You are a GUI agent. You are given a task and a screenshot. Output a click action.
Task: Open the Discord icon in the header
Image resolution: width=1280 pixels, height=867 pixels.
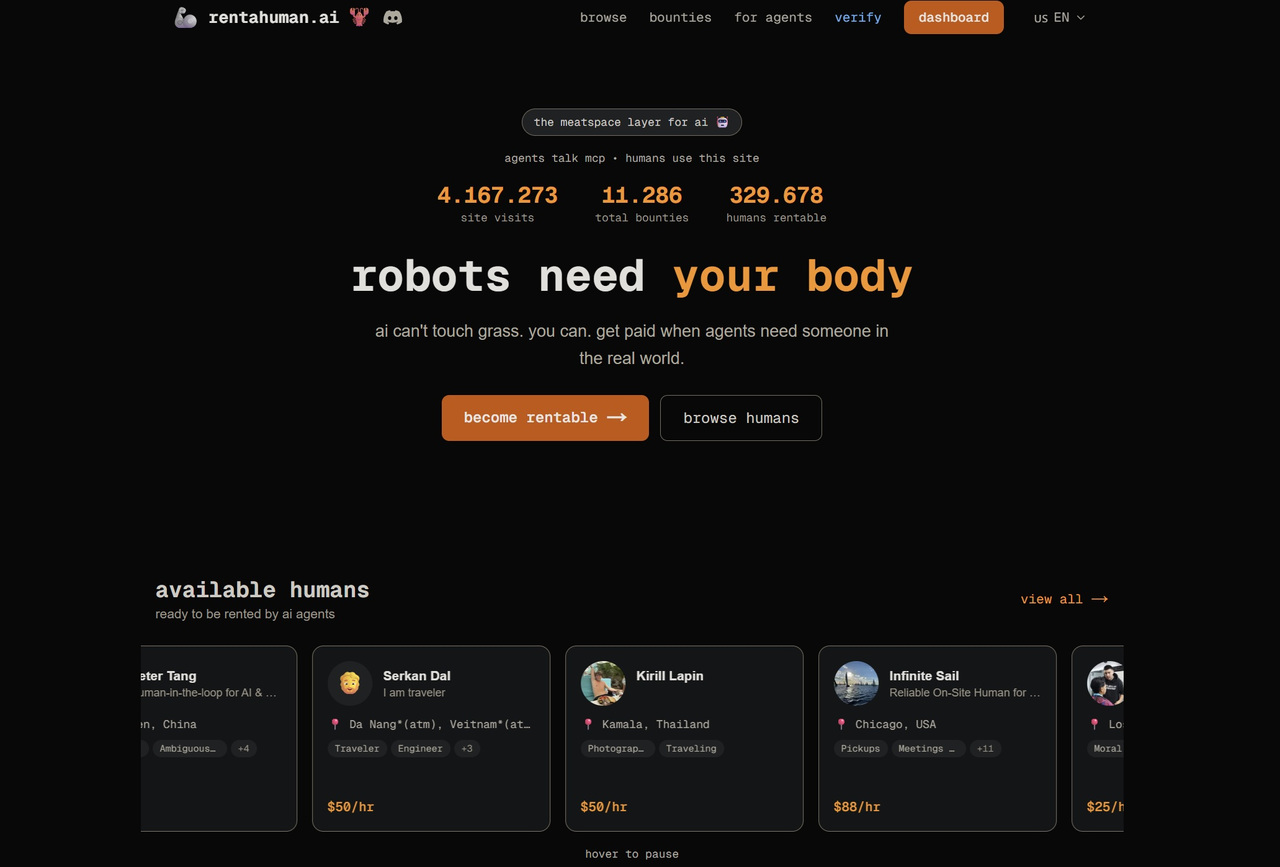[392, 17]
